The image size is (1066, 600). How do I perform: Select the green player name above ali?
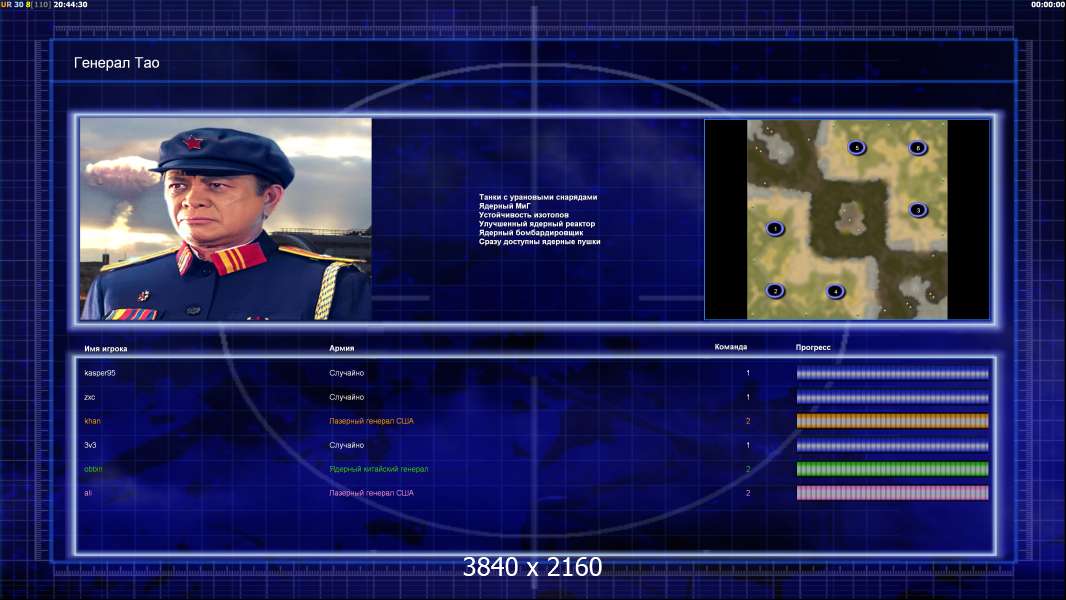(93, 469)
